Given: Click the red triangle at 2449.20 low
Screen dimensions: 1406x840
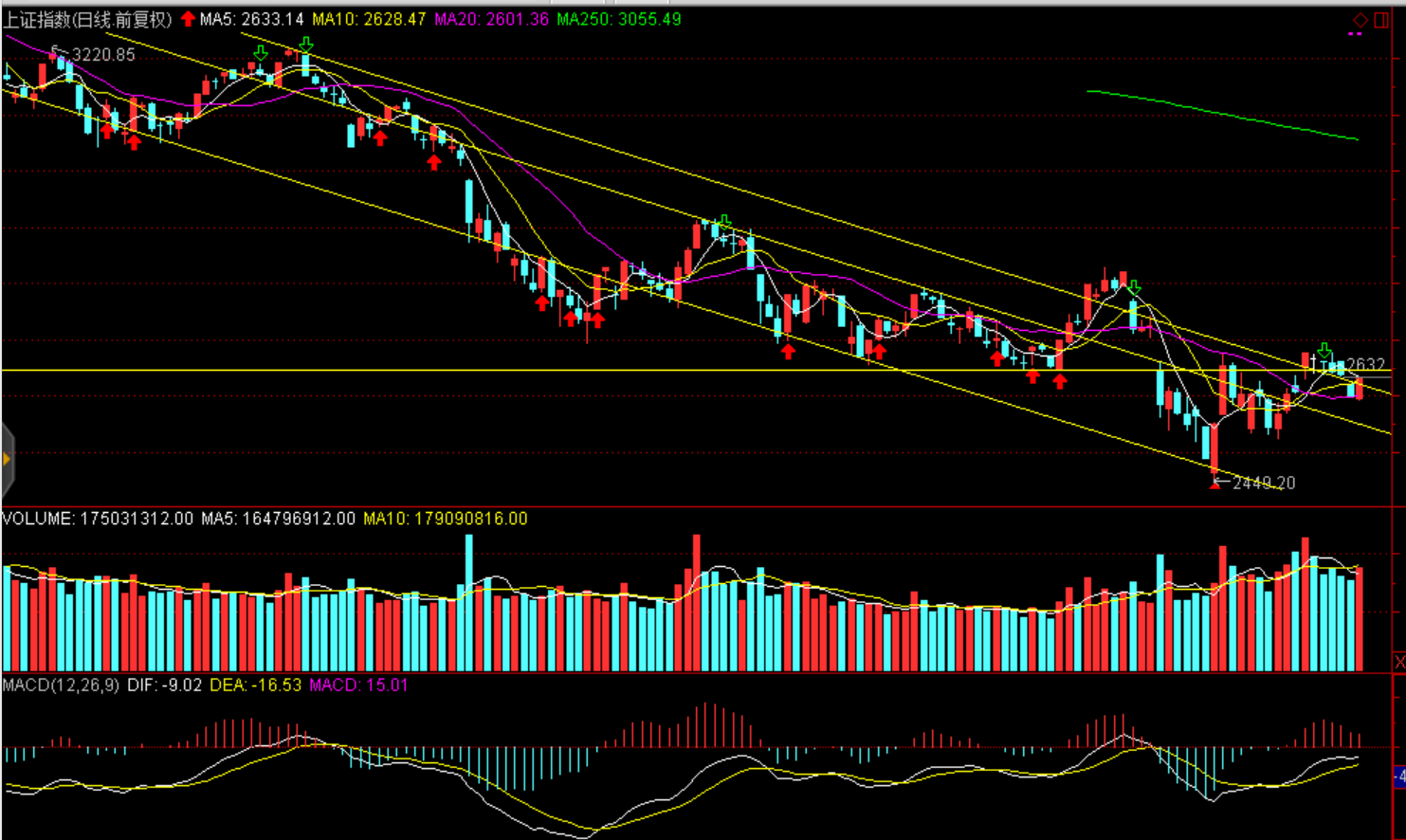Looking at the screenshot, I should [1215, 484].
